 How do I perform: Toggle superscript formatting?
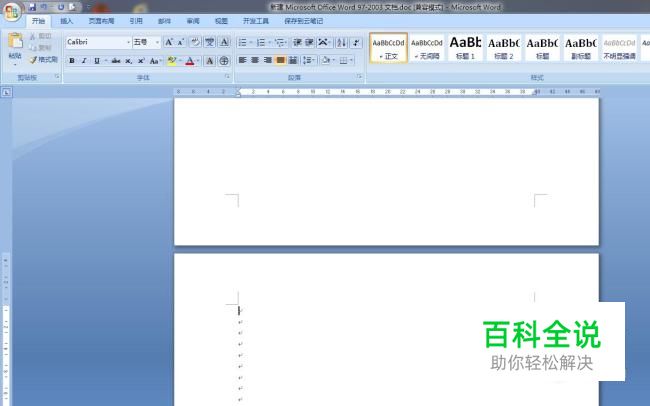141,61
